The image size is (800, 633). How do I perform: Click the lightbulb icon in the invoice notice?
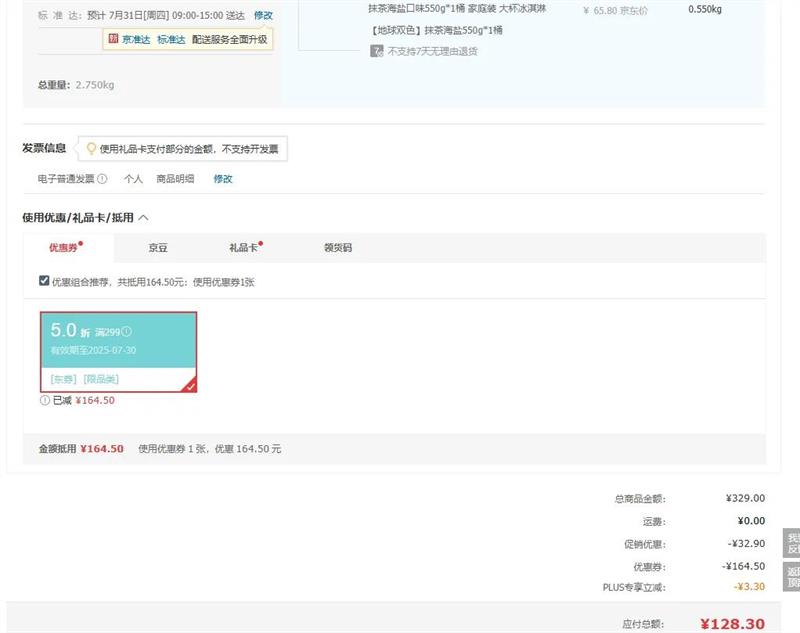pos(91,149)
